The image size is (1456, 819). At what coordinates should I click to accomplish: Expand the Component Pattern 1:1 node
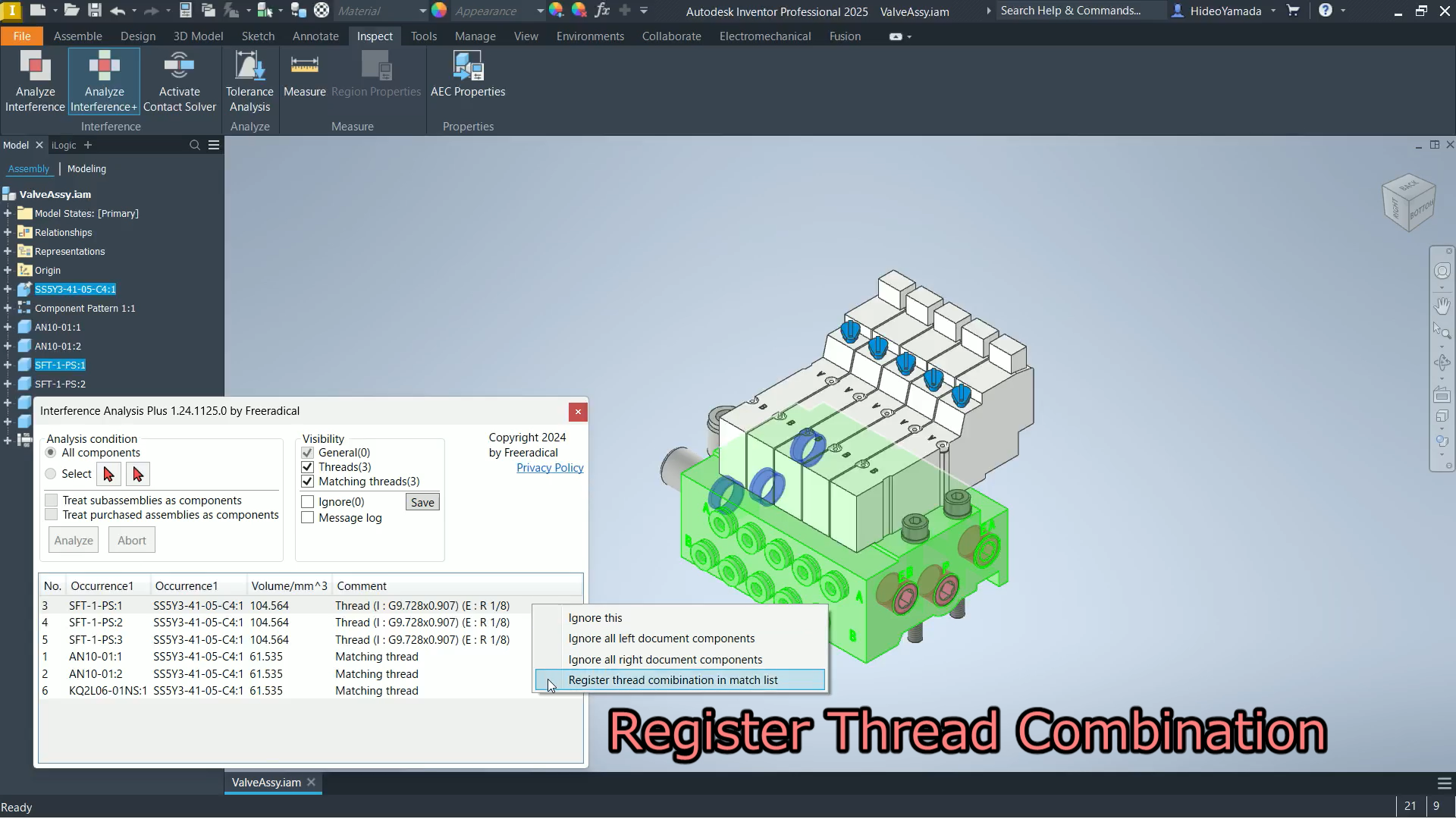8,309
